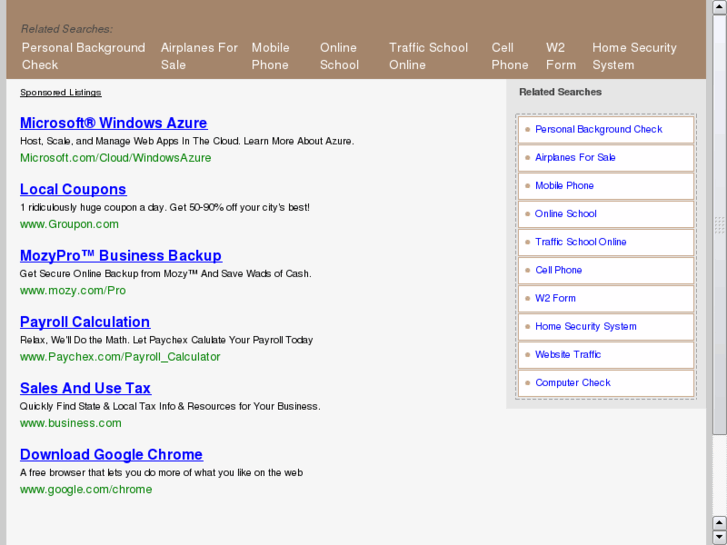727x545 pixels.
Task: Select W2 Form in the top banner
Action: tap(561, 56)
